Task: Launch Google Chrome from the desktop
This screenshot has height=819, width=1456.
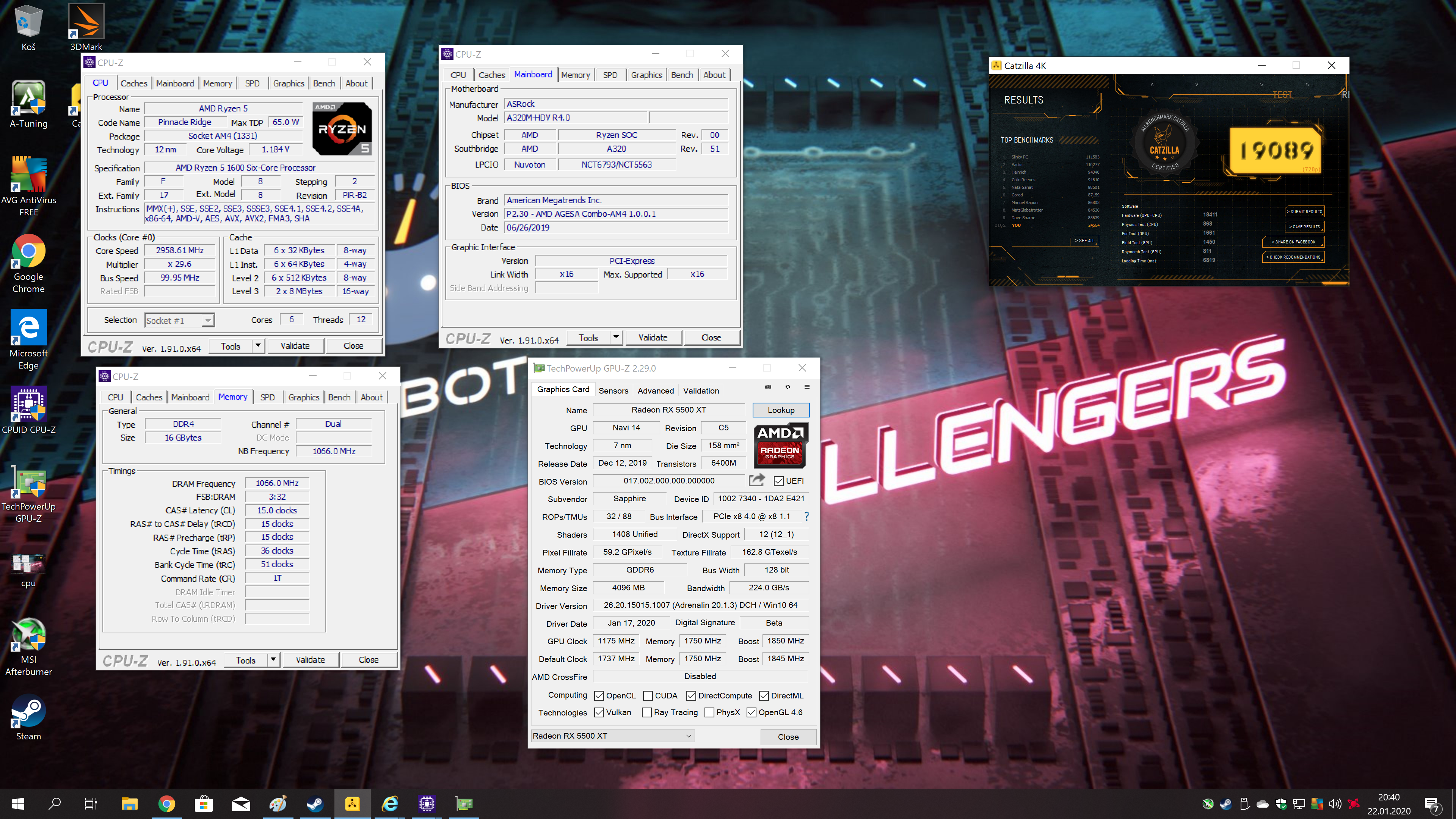Action: click(28, 264)
